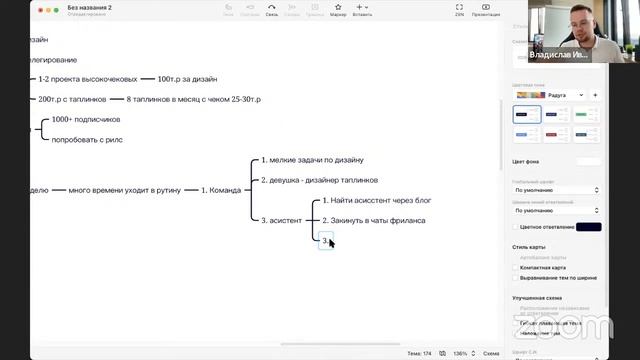
Task: Open the branch line width По умолчанию dropdown
Action: point(556,211)
